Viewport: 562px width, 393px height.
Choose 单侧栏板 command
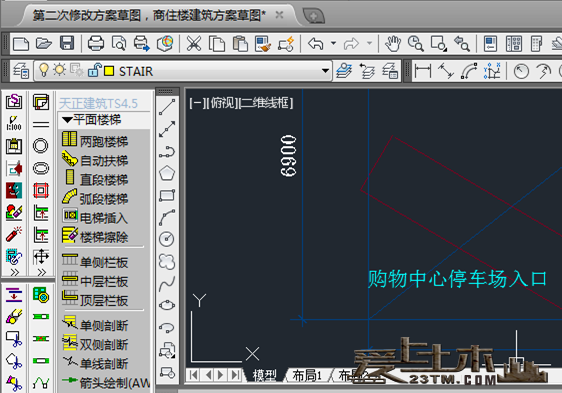(x=95, y=262)
